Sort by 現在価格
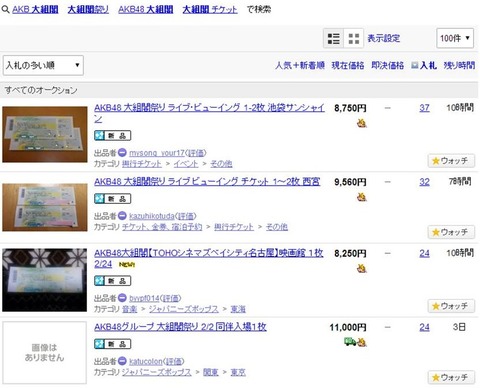Viewport: 480px width, 388px height. (348, 65)
